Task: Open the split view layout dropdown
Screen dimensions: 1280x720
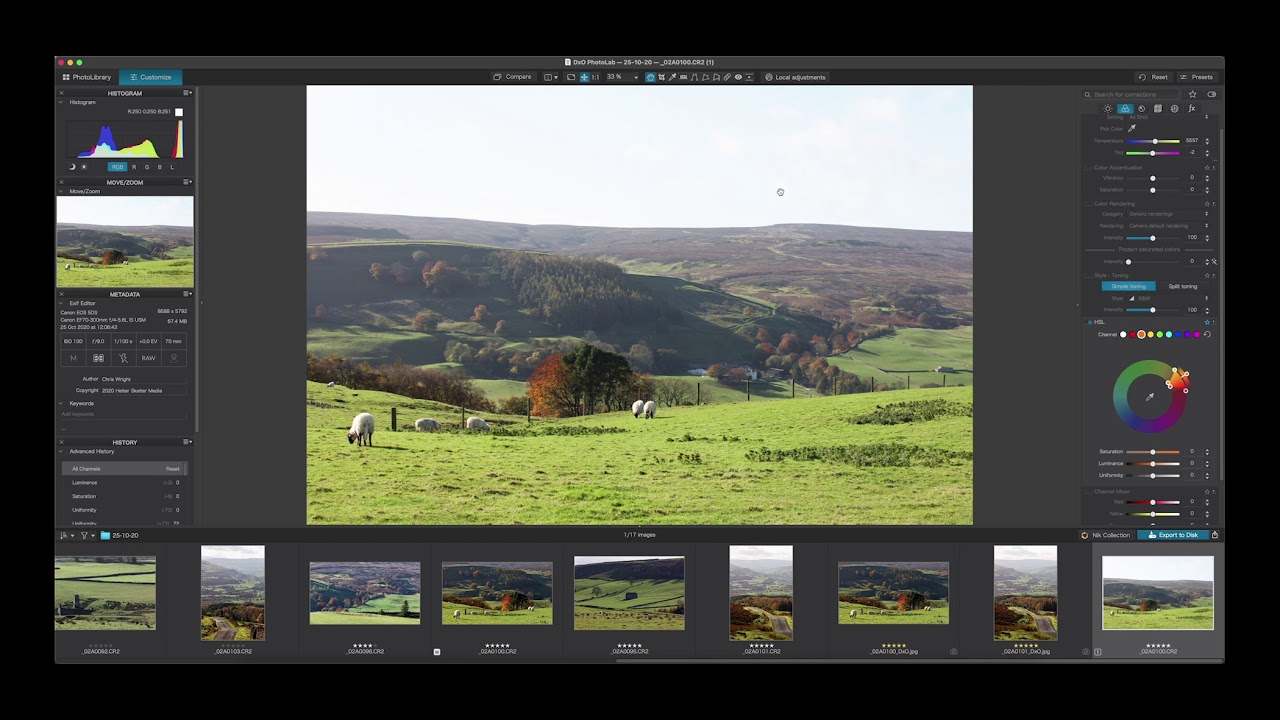Action: point(551,77)
